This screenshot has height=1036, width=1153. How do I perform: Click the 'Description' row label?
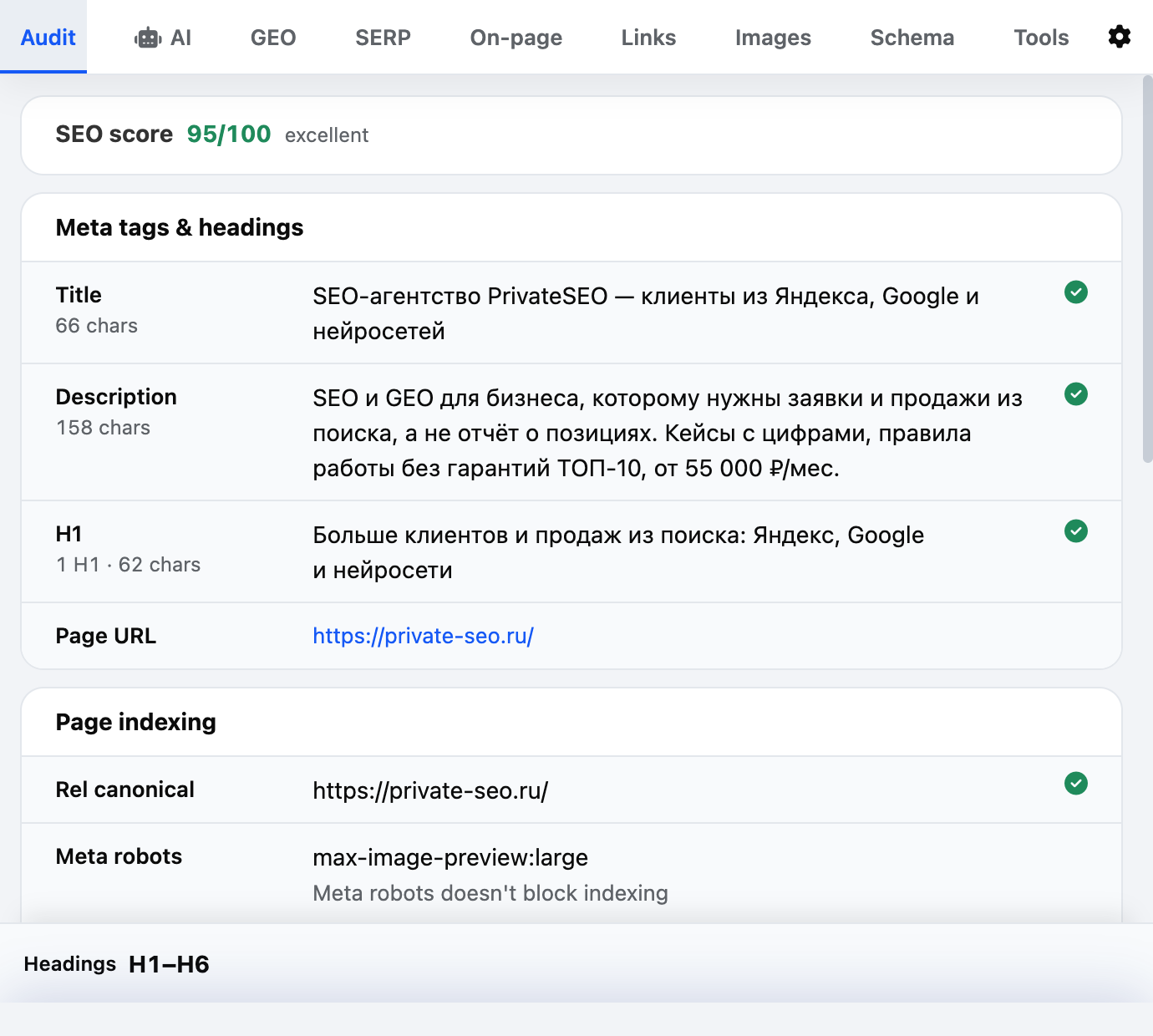pos(116,397)
